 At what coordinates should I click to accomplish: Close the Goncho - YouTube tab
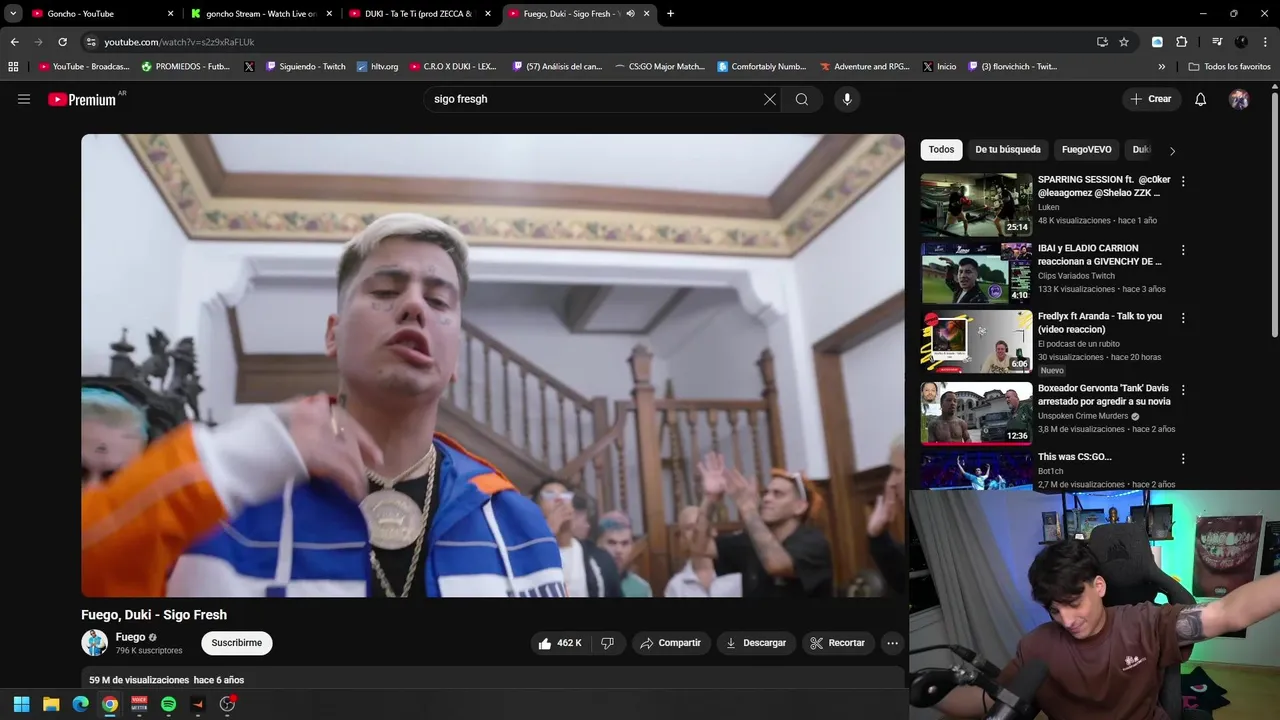[170, 14]
